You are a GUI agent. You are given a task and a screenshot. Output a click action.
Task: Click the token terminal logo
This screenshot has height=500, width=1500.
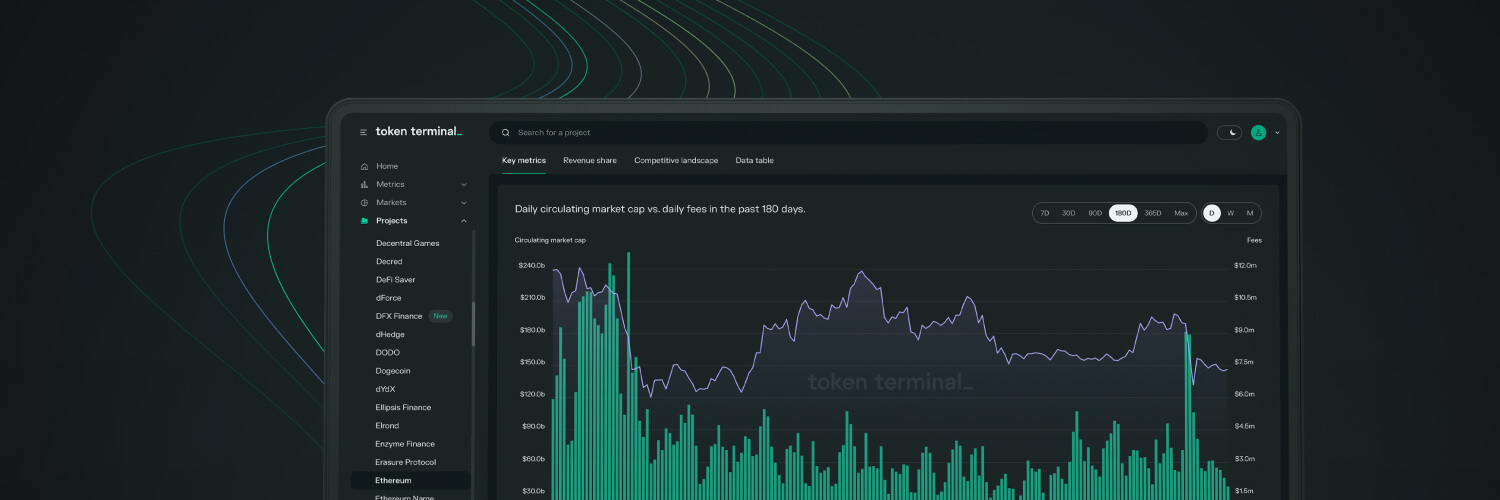coord(419,131)
